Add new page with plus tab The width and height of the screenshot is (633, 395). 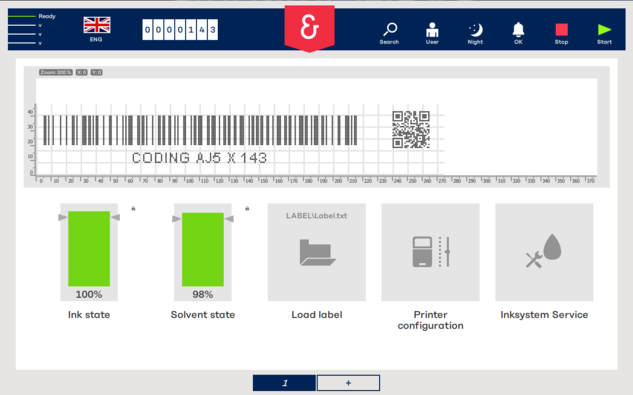tap(348, 383)
